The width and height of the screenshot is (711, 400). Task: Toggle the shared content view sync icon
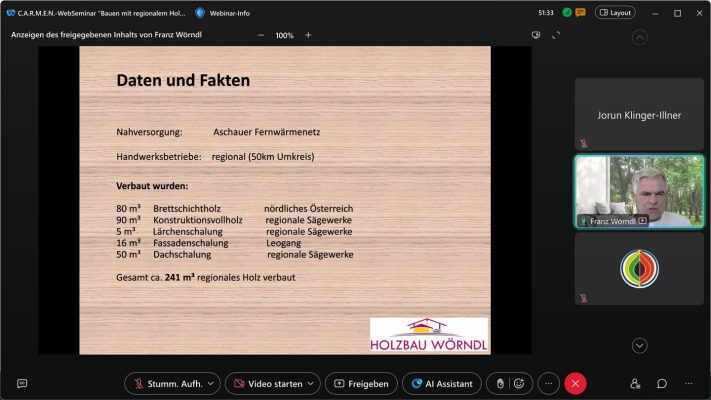536,35
